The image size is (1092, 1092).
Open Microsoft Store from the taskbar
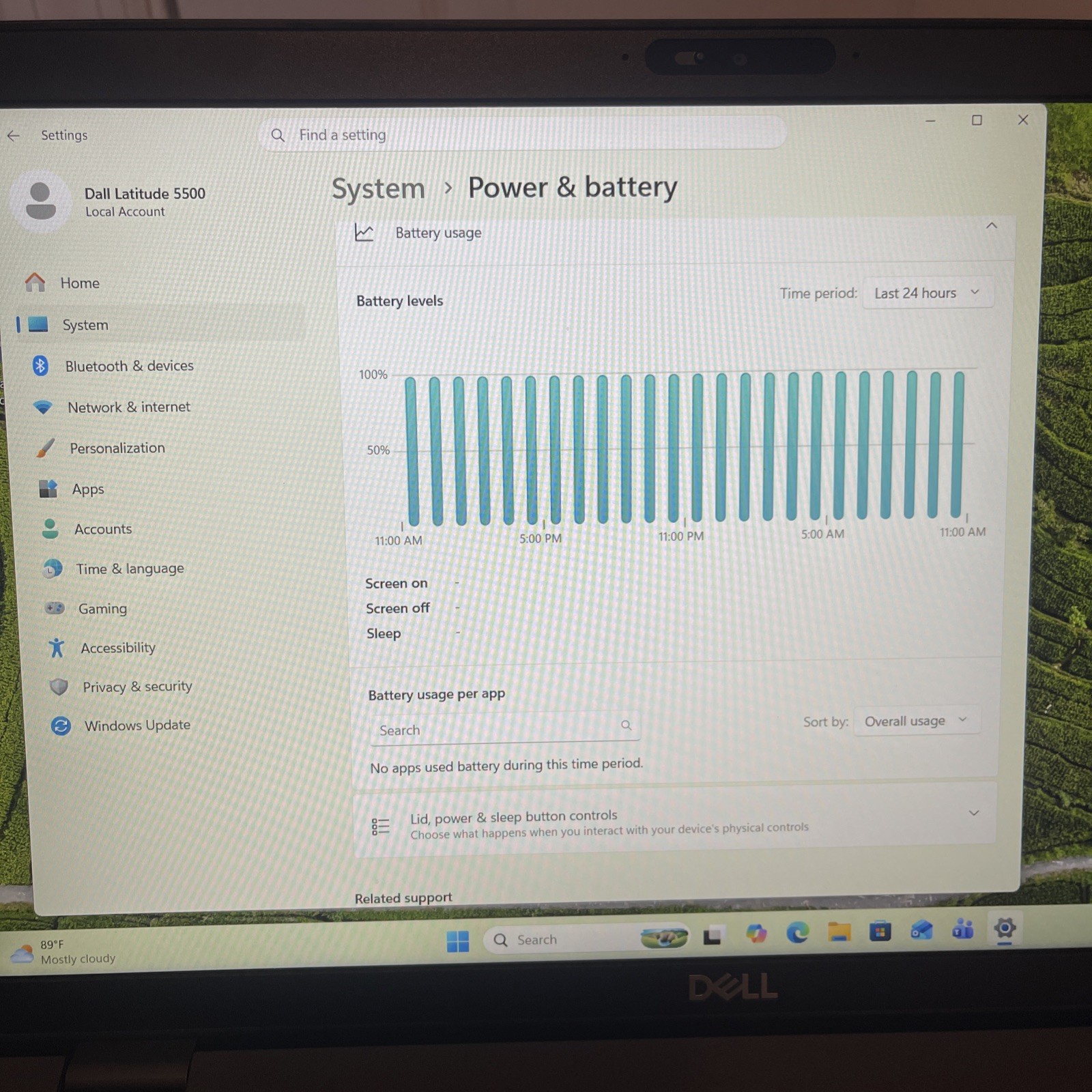[880, 931]
